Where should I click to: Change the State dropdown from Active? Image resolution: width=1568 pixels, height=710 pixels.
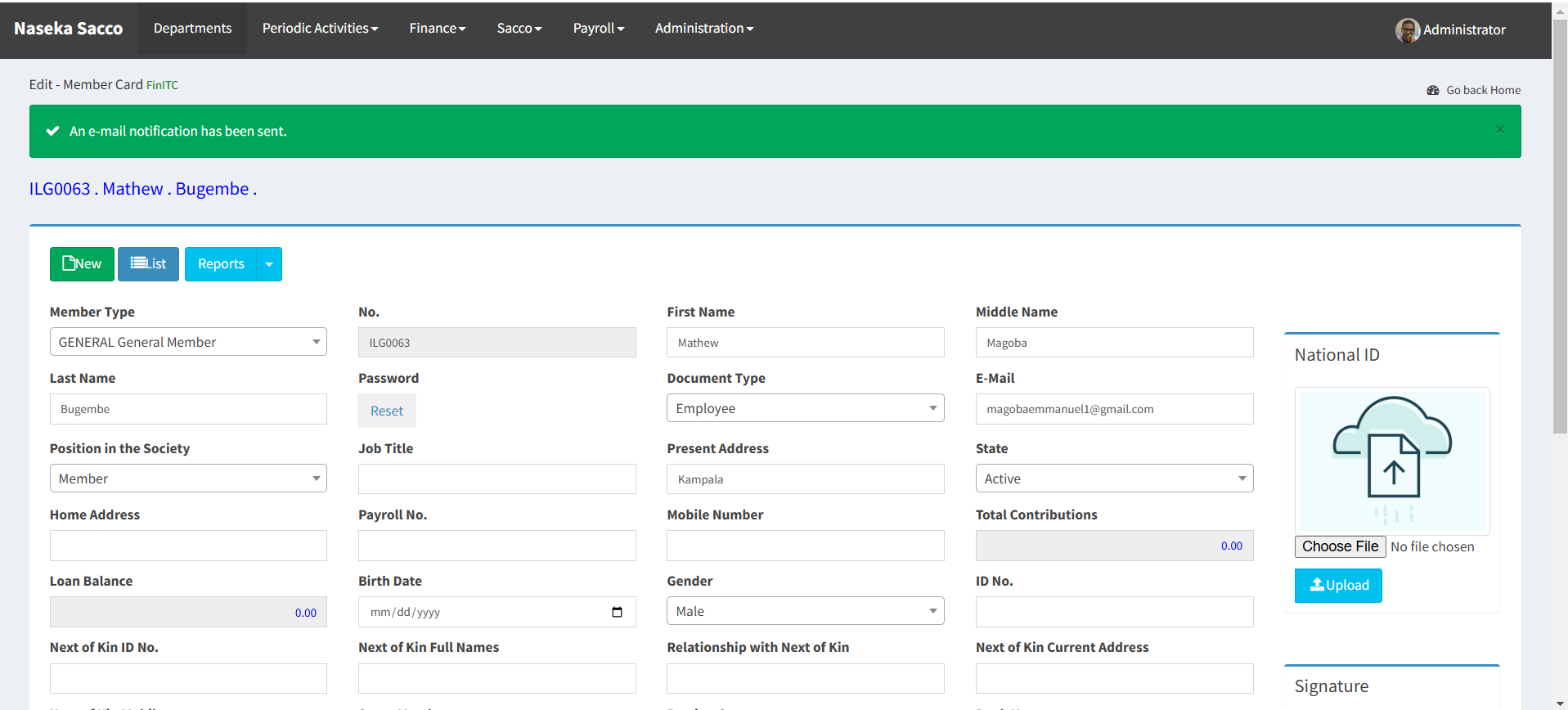coord(1113,479)
